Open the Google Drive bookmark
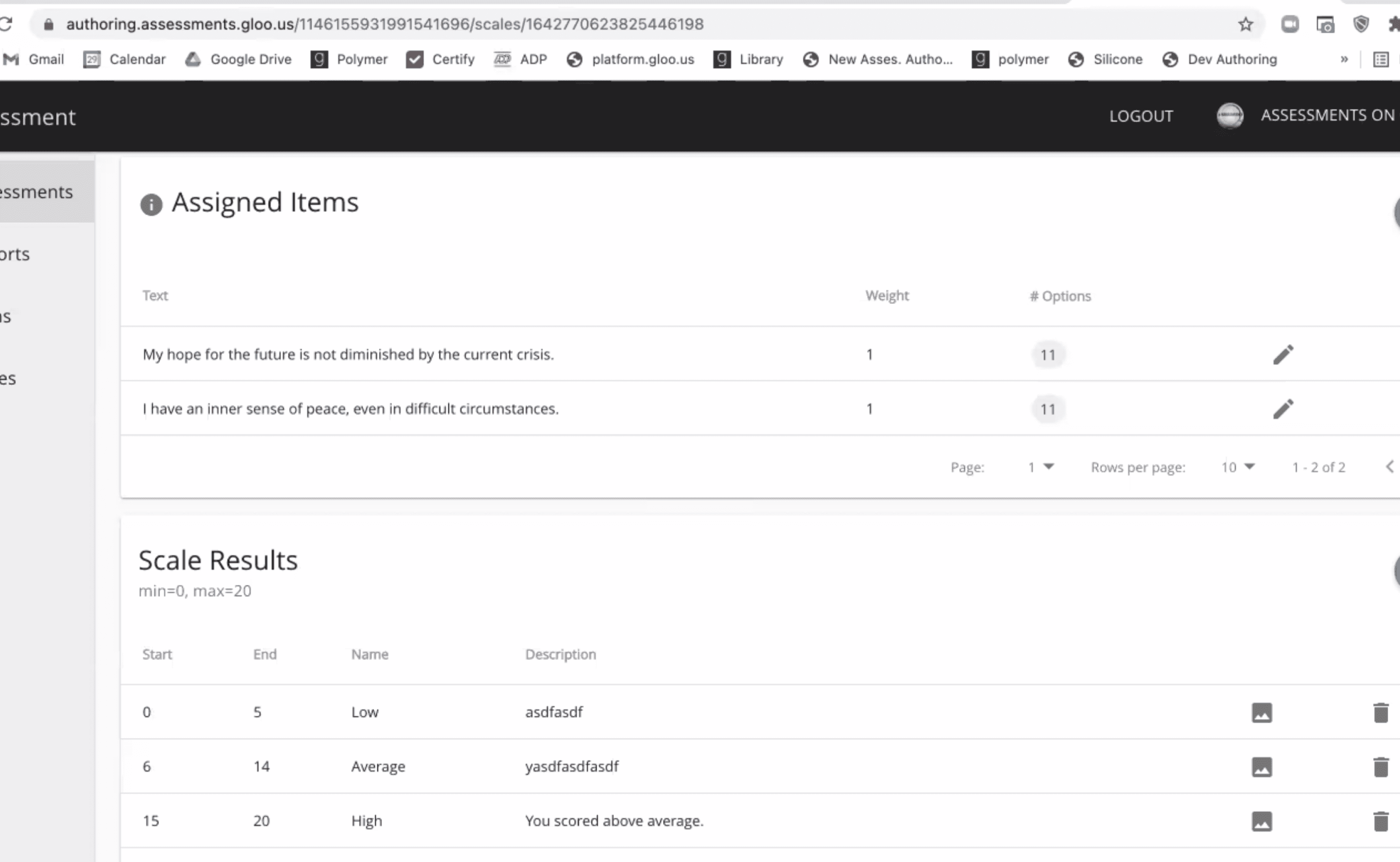 coord(238,59)
